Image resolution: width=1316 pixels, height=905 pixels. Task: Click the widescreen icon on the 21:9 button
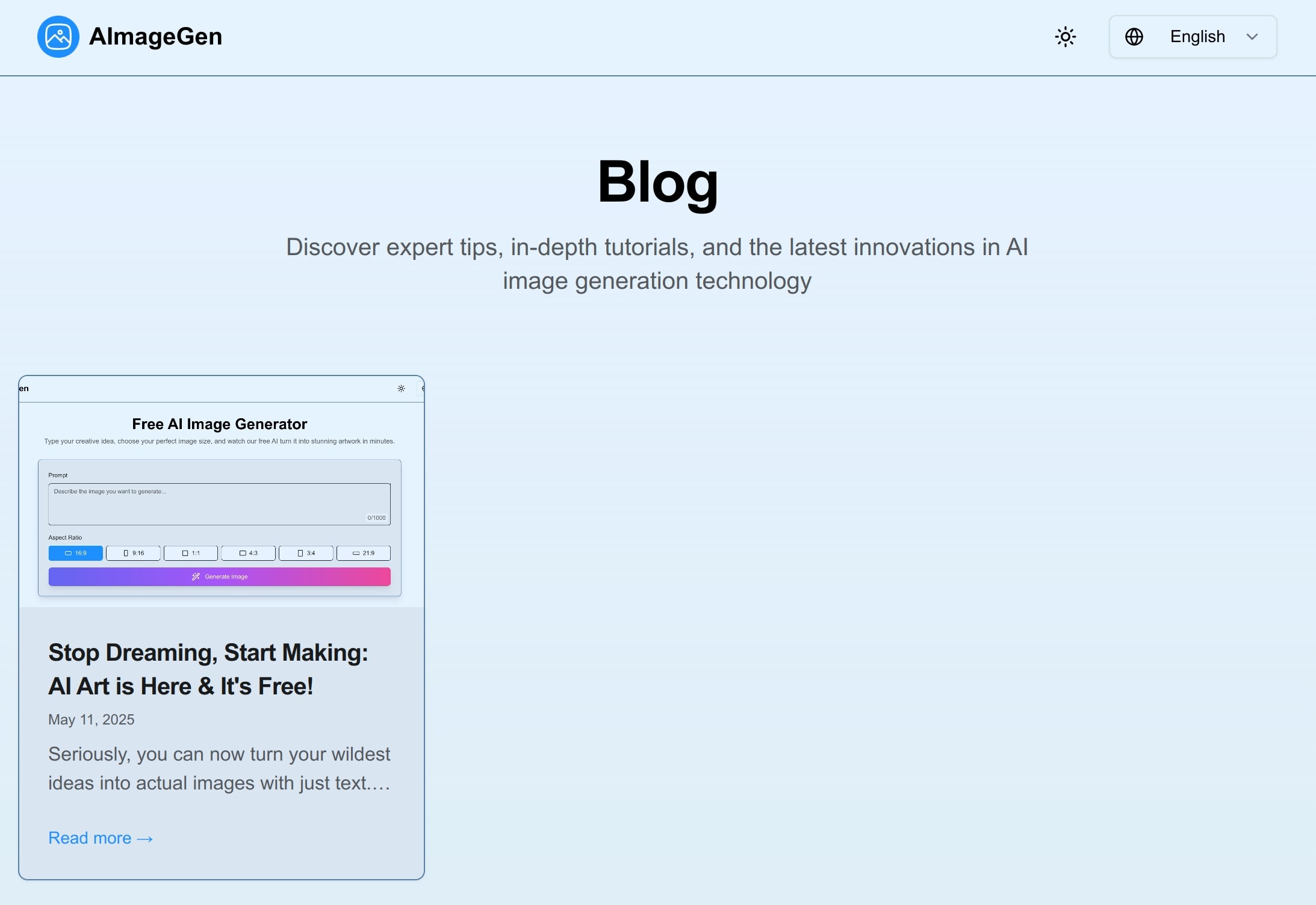click(355, 552)
